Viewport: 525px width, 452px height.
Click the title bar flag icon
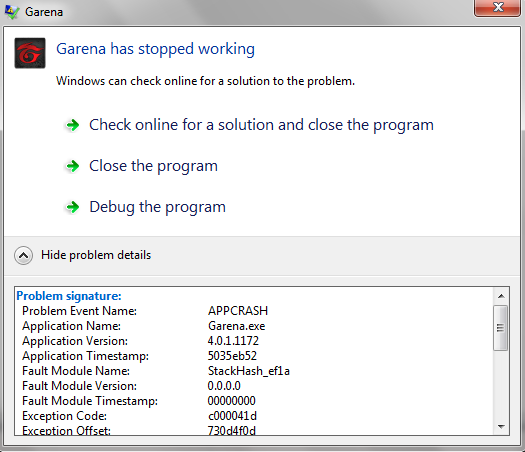12,12
